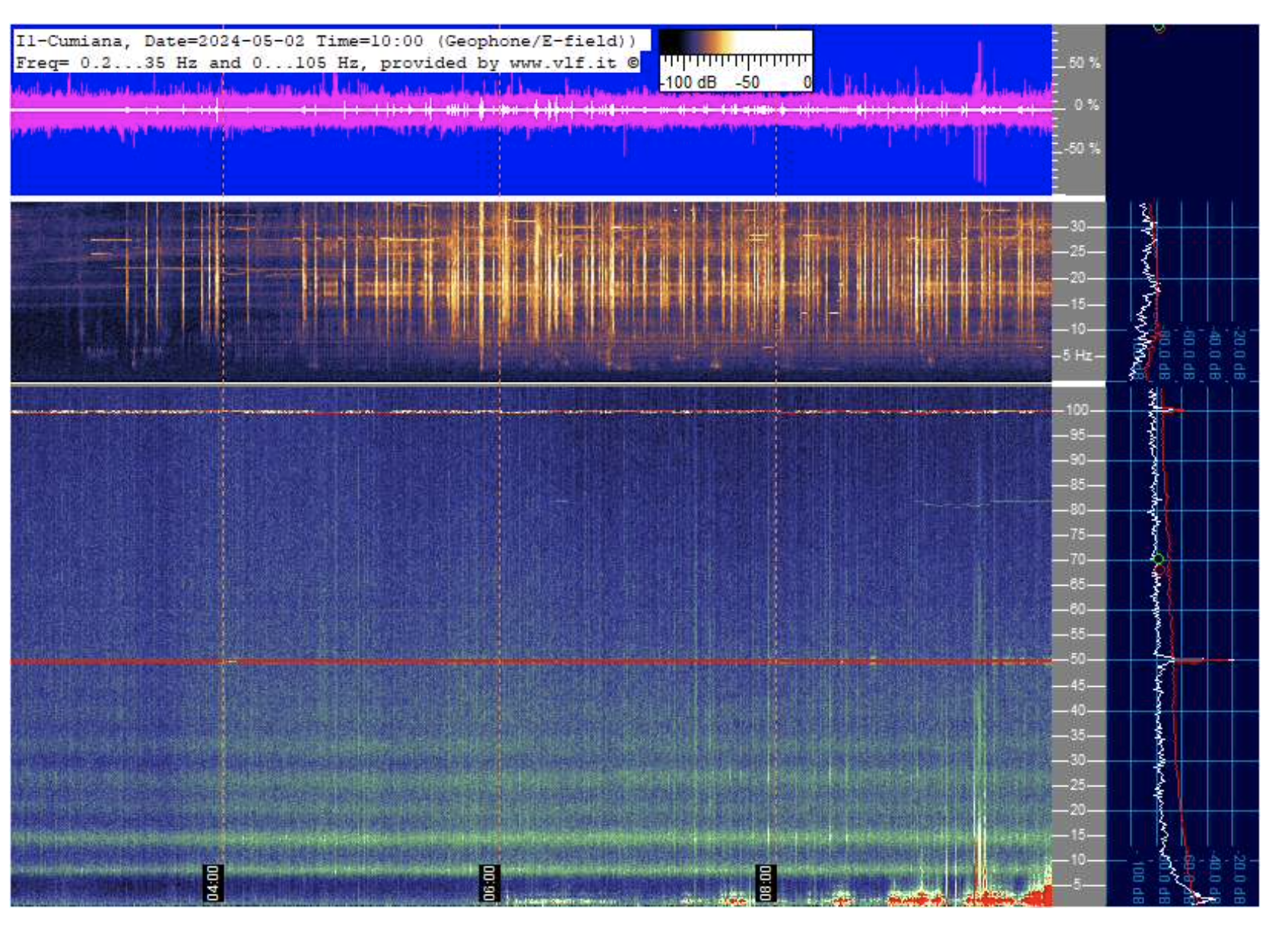Viewport: 1288px width, 931px height.
Task: Click the 100 Hz label on E-field scale
Action: [x=1077, y=410]
